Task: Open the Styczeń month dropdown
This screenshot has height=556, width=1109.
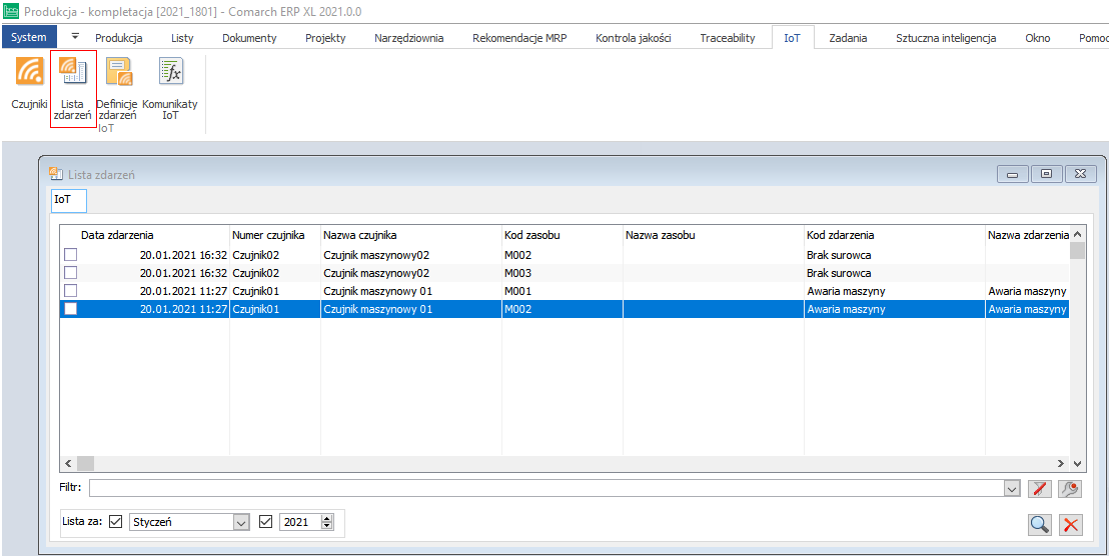Action: click(242, 522)
